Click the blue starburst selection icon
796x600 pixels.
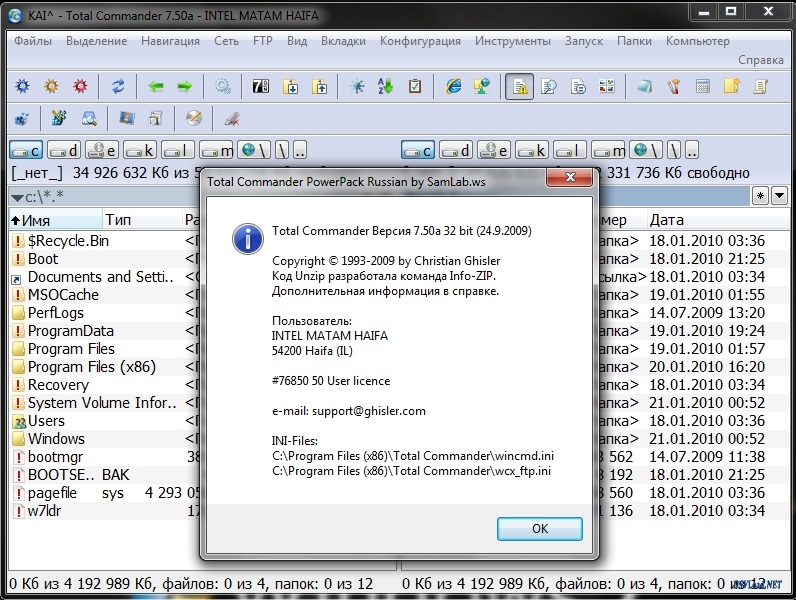pos(357,86)
